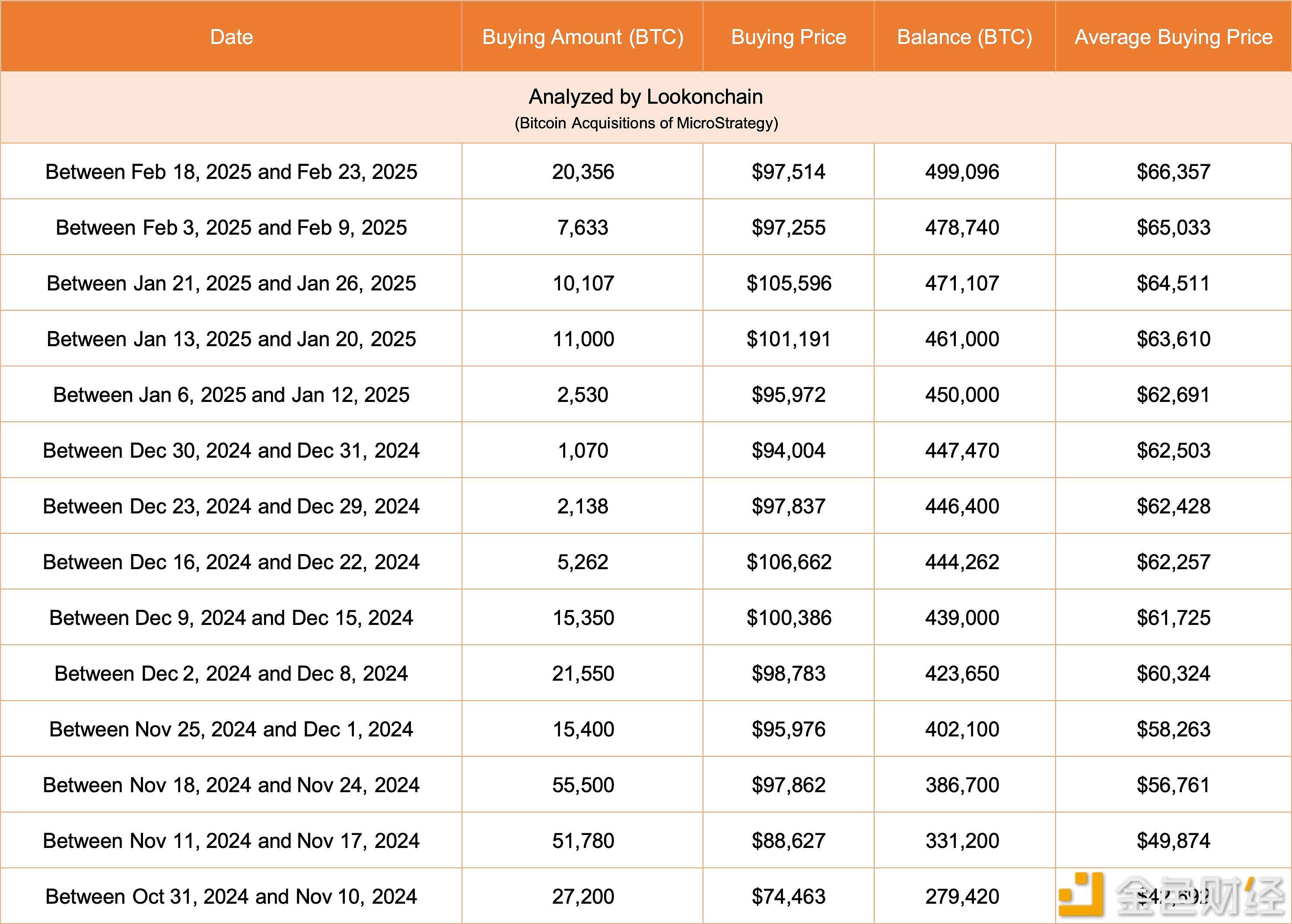Select the $62,503 average price cell
This screenshot has width=1292, height=924.
click(x=1173, y=450)
